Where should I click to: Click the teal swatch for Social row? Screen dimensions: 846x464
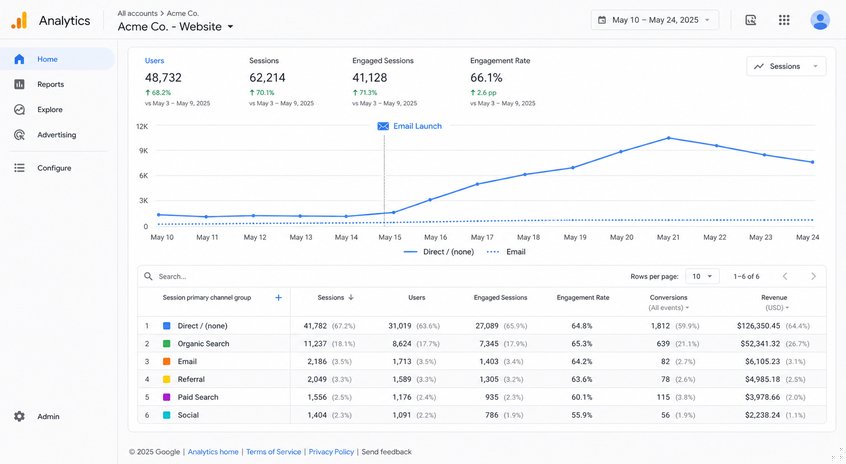[x=167, y=415]
